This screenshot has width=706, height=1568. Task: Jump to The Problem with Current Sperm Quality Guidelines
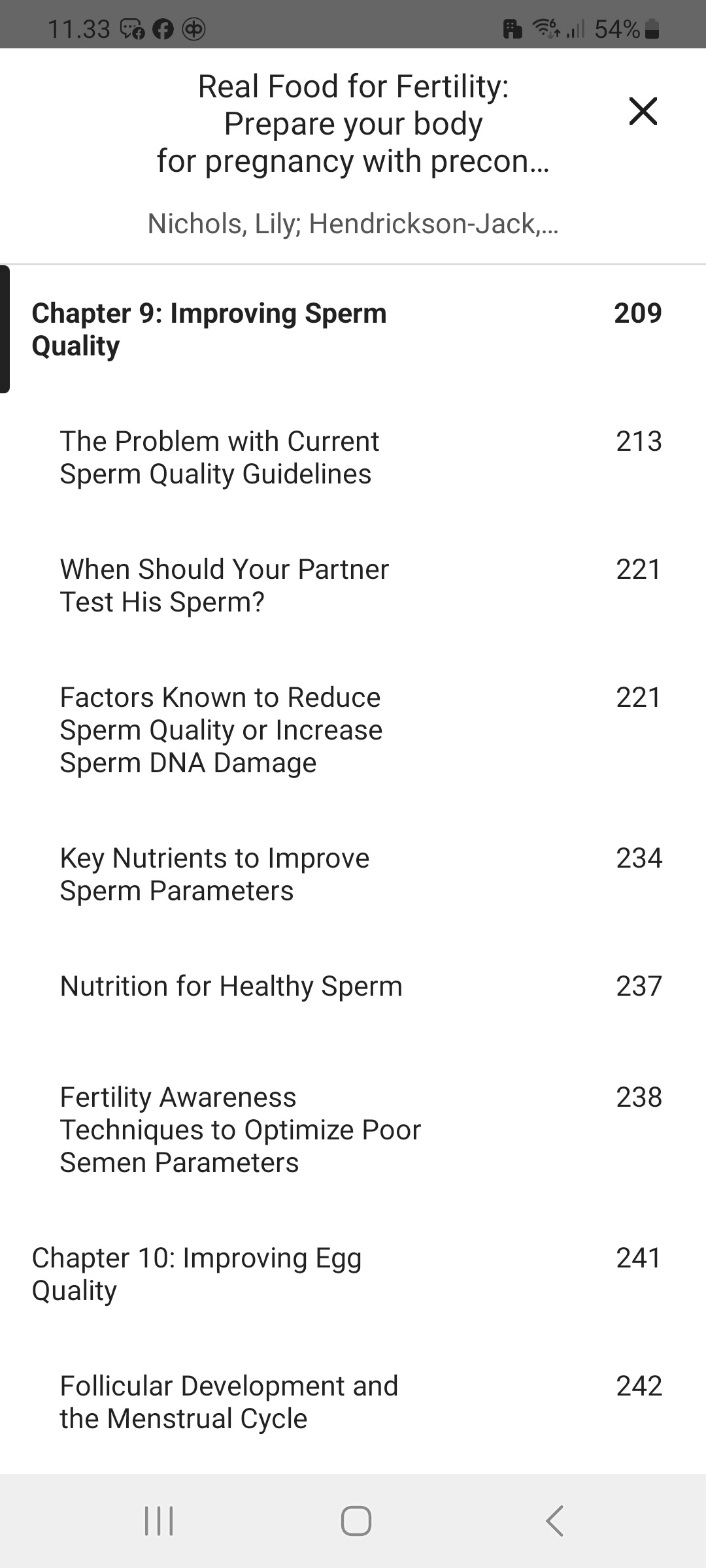(219, 457)
